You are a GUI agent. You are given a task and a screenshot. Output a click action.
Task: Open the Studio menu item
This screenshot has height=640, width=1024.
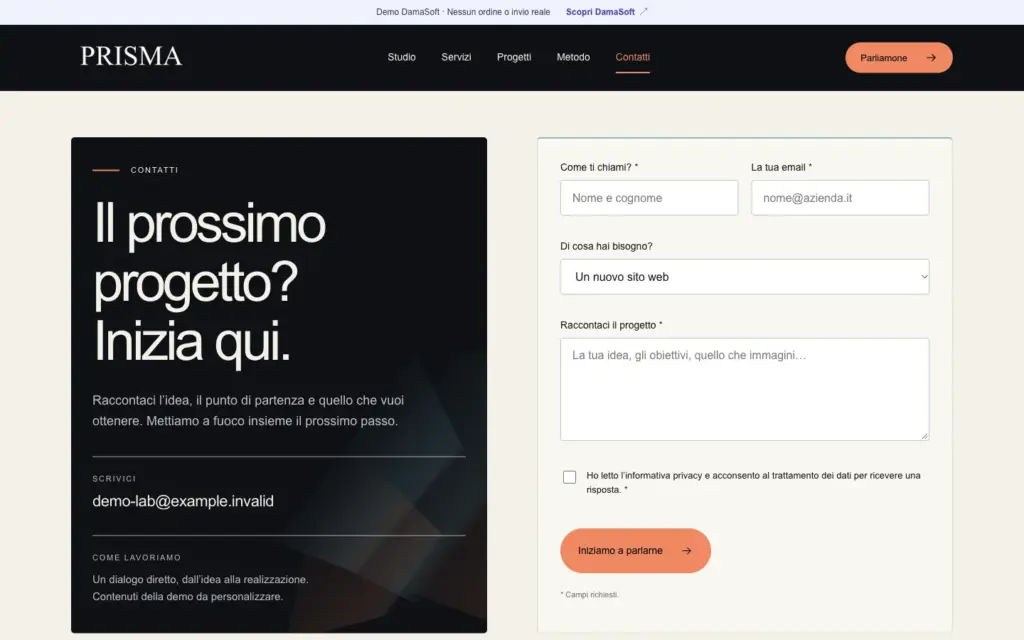coord(401,57)
